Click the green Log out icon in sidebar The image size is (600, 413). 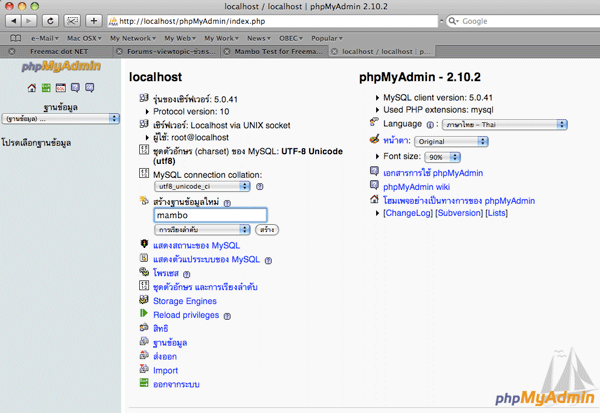point(47,88)
